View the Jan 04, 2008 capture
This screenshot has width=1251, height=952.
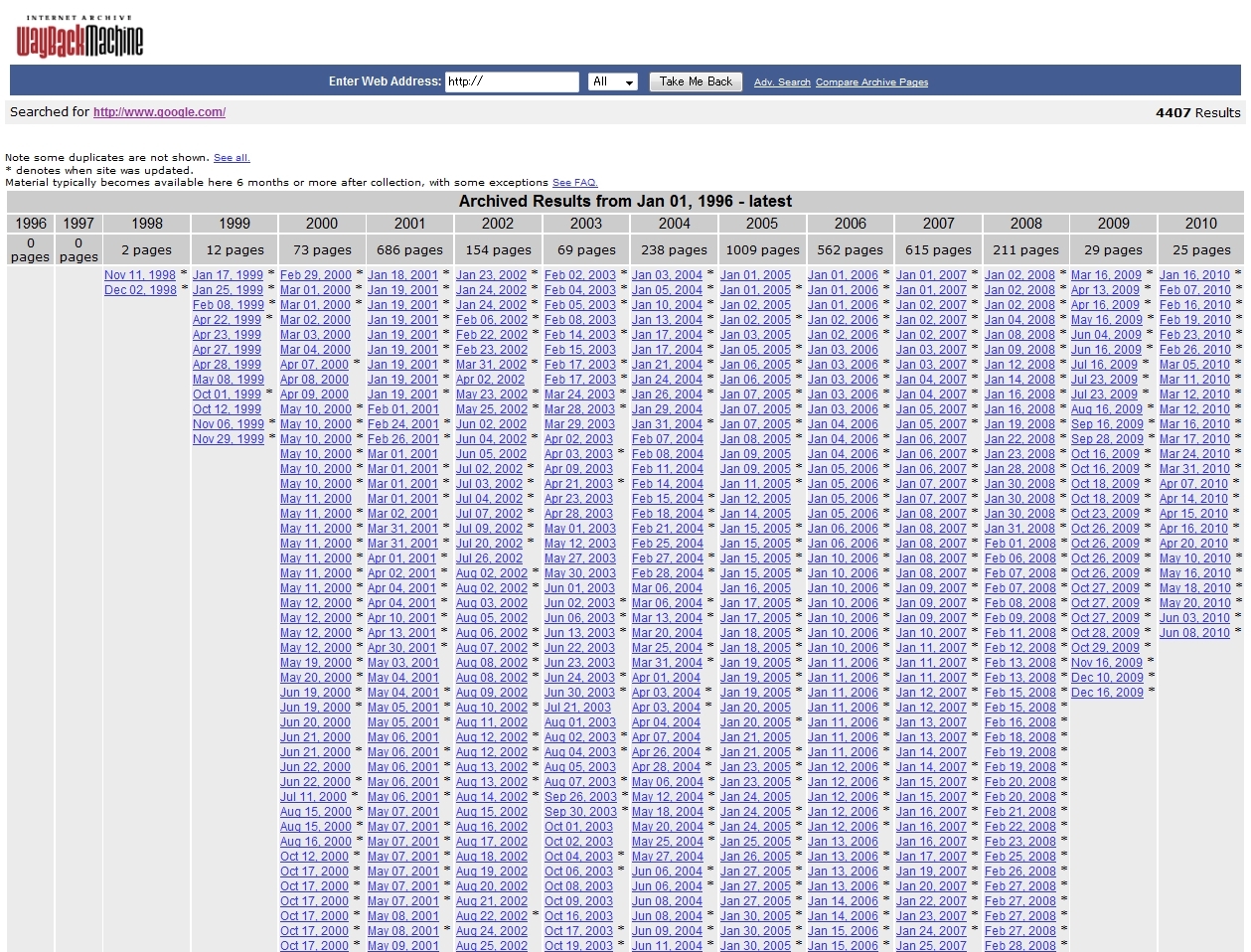pyautogui.click(x=1019, y=320)
